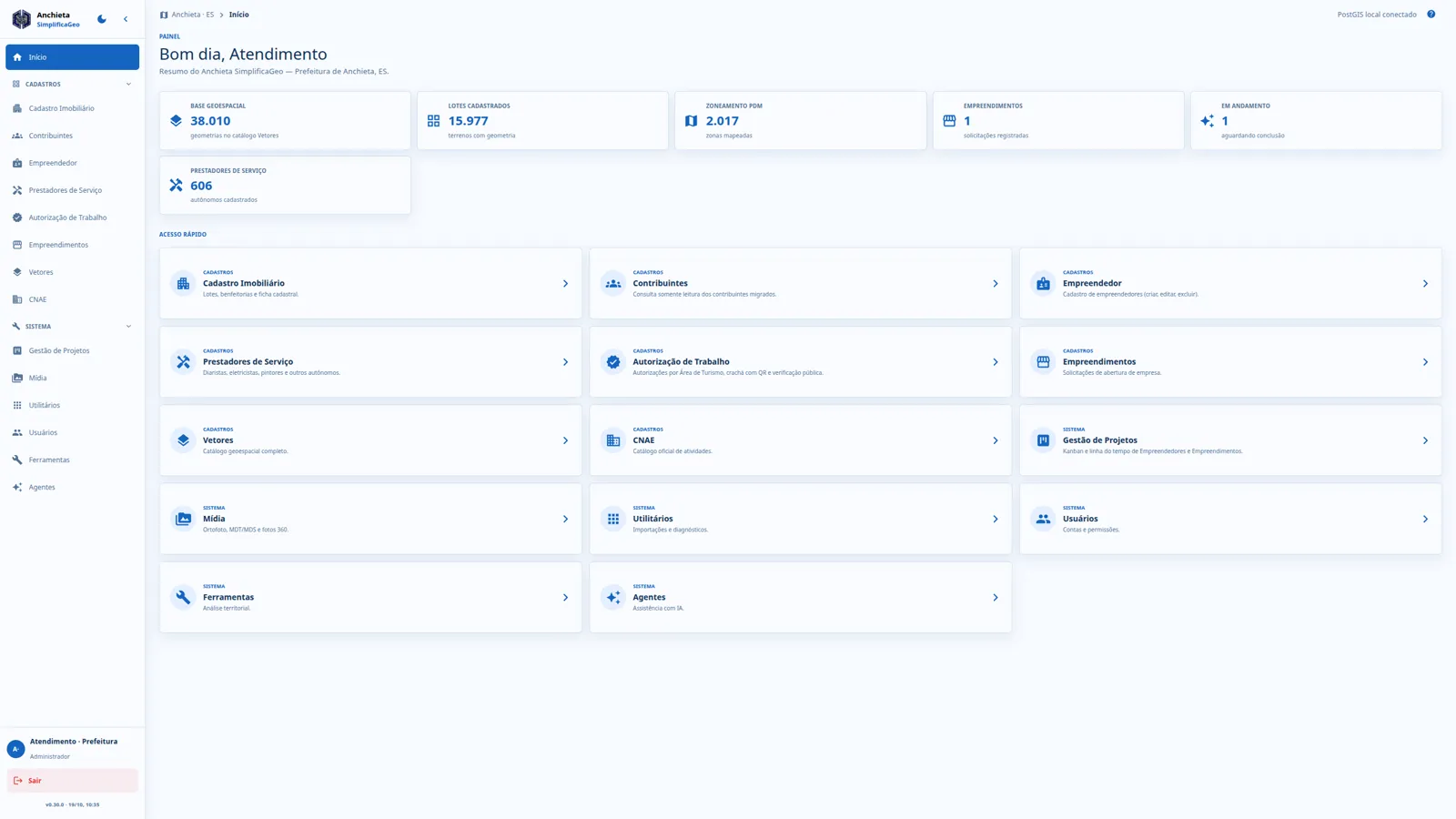Open the Prestadores de Serviço card arrow
Viewport: 1456px width, 819px height.
pyautogui.click(x=565, y=362)
